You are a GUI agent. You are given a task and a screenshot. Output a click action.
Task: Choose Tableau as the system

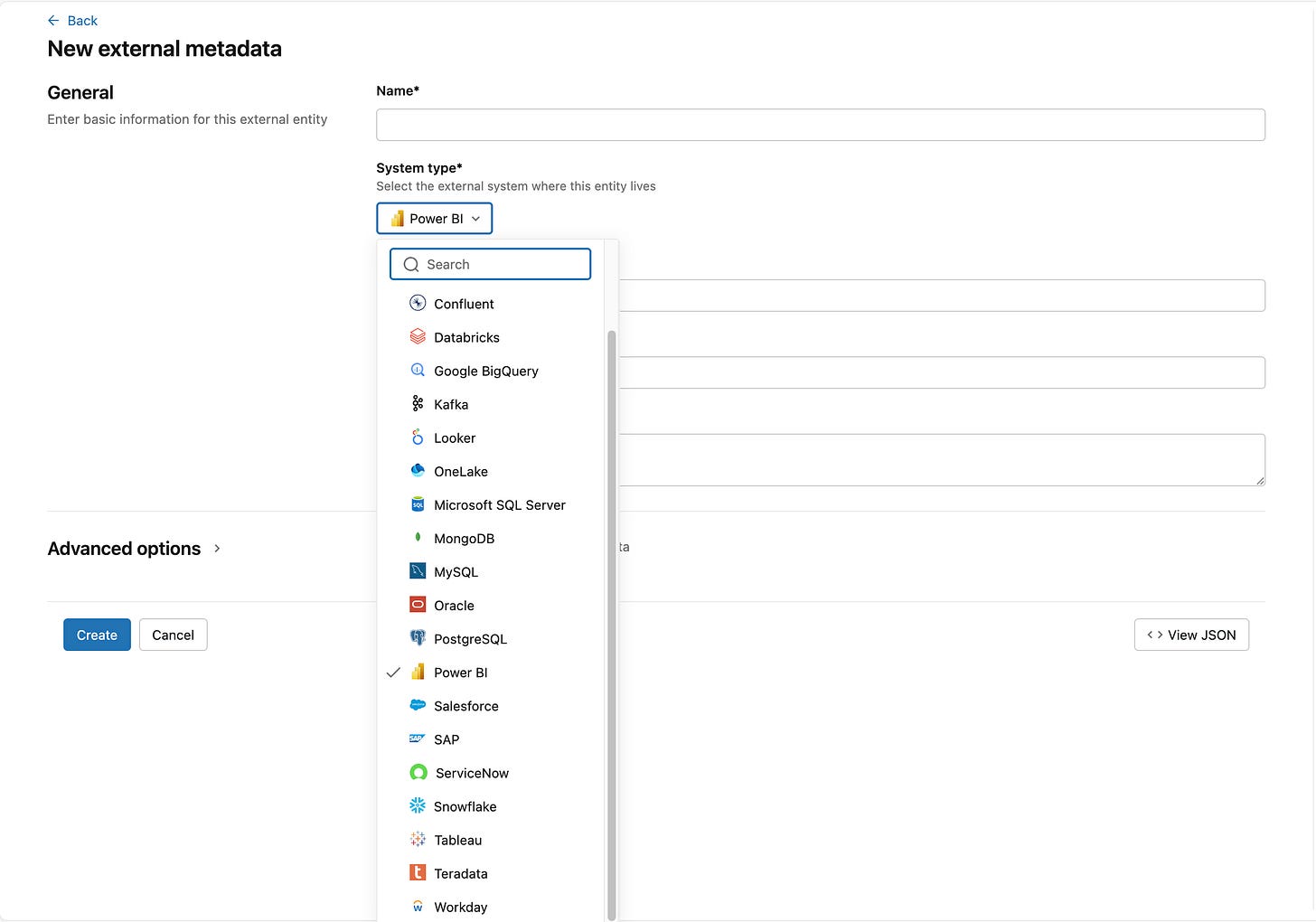click(491, 840)
